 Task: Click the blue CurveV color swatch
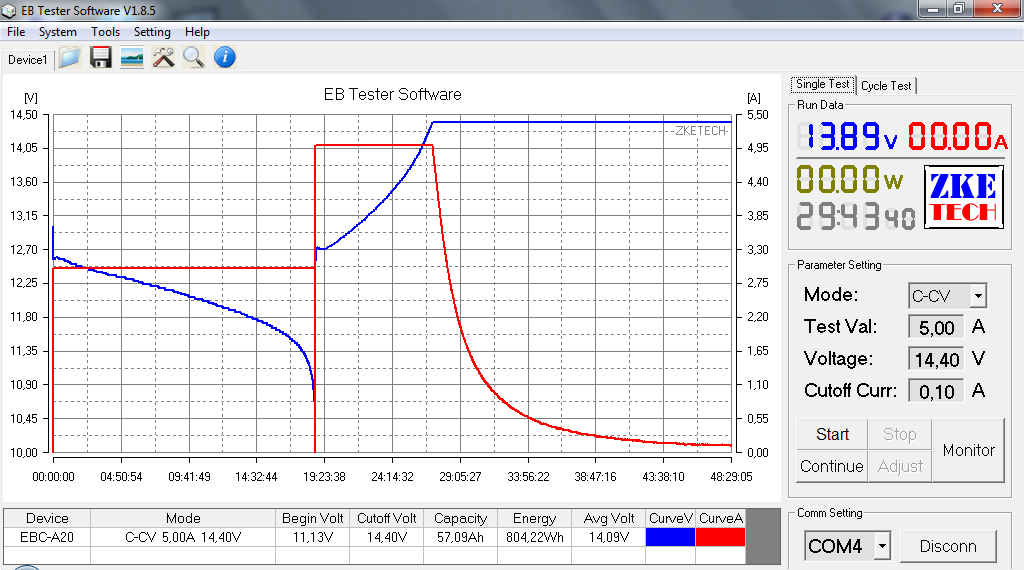(671, 537)
